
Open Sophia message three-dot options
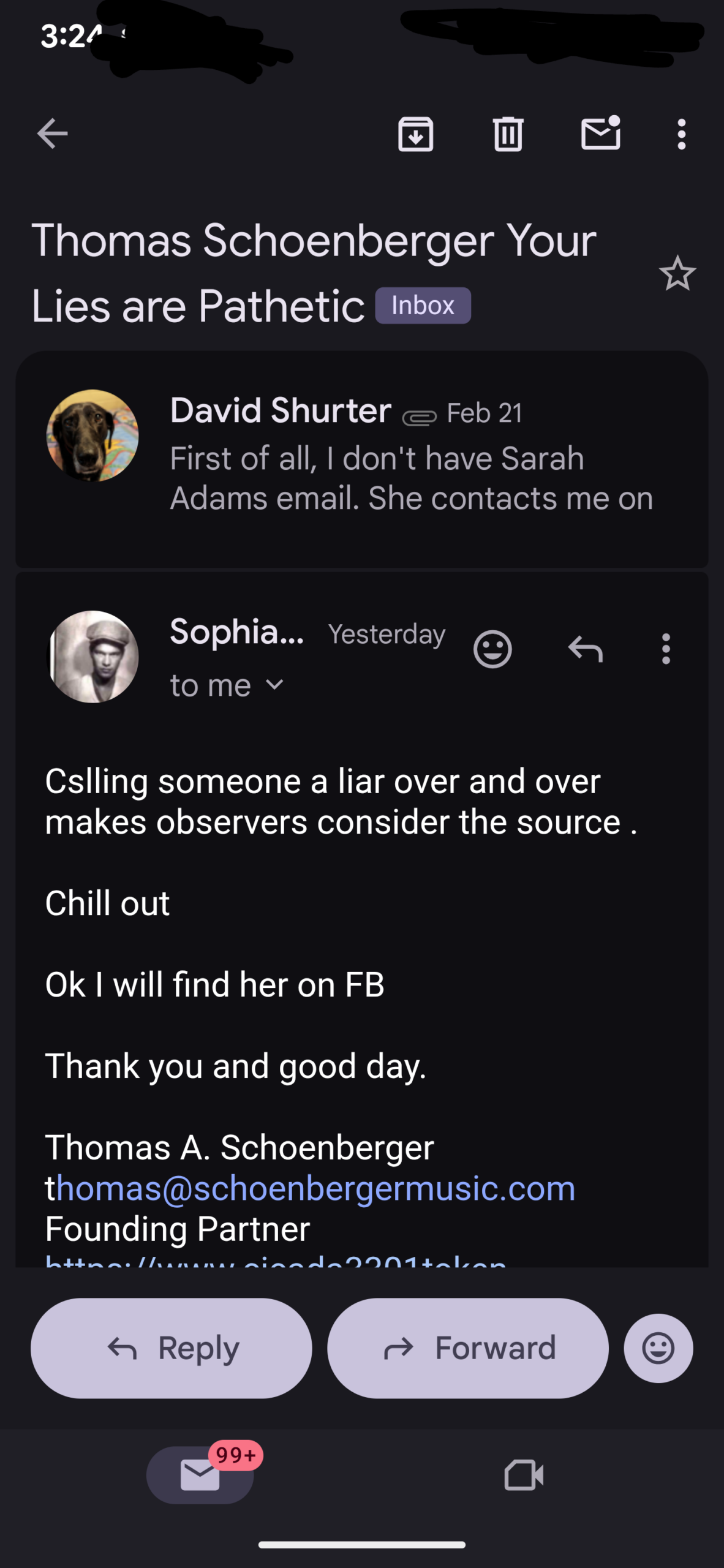(666, 649)
